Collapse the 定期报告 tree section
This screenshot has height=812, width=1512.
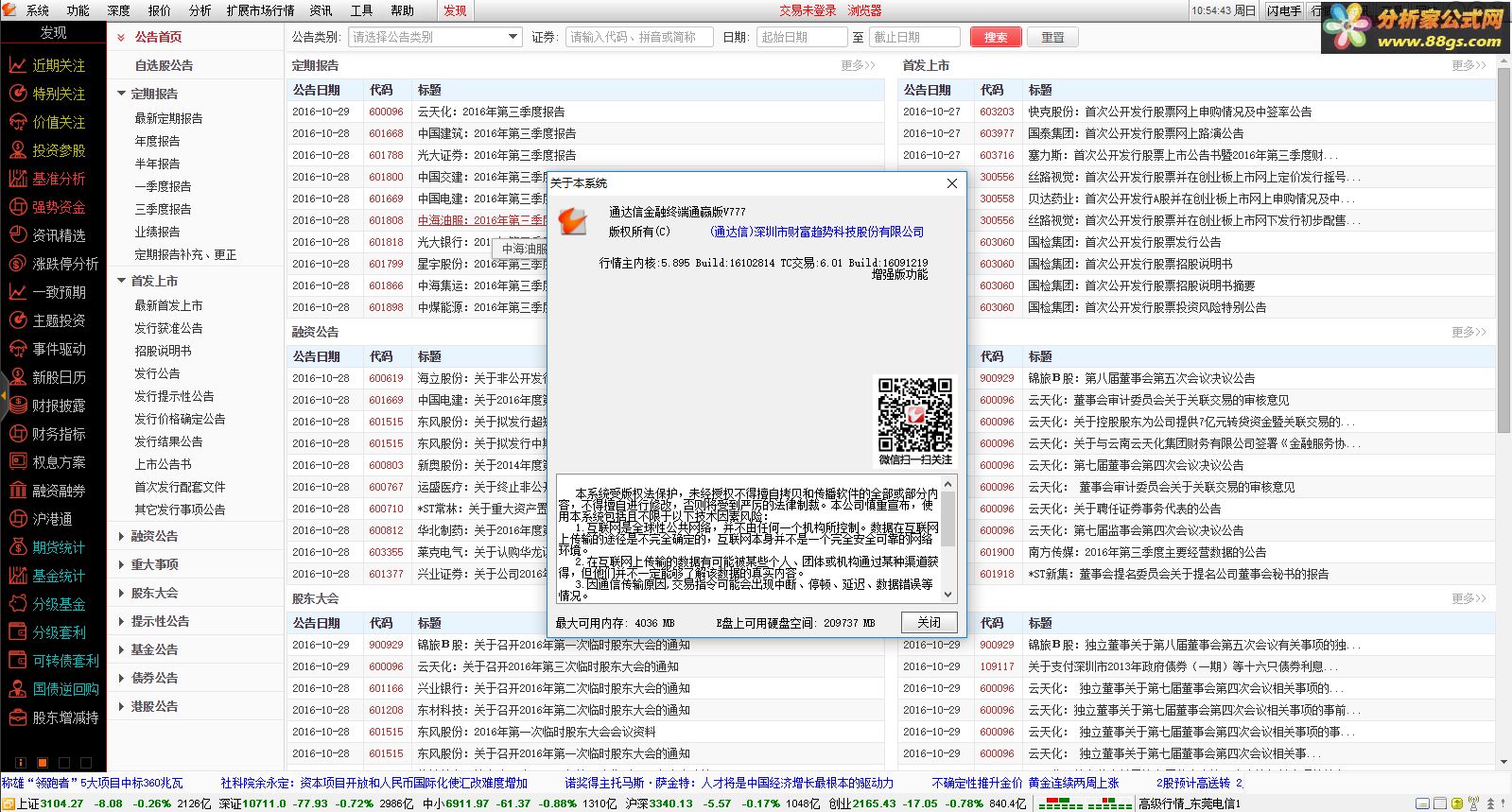[x=121, y=94]
